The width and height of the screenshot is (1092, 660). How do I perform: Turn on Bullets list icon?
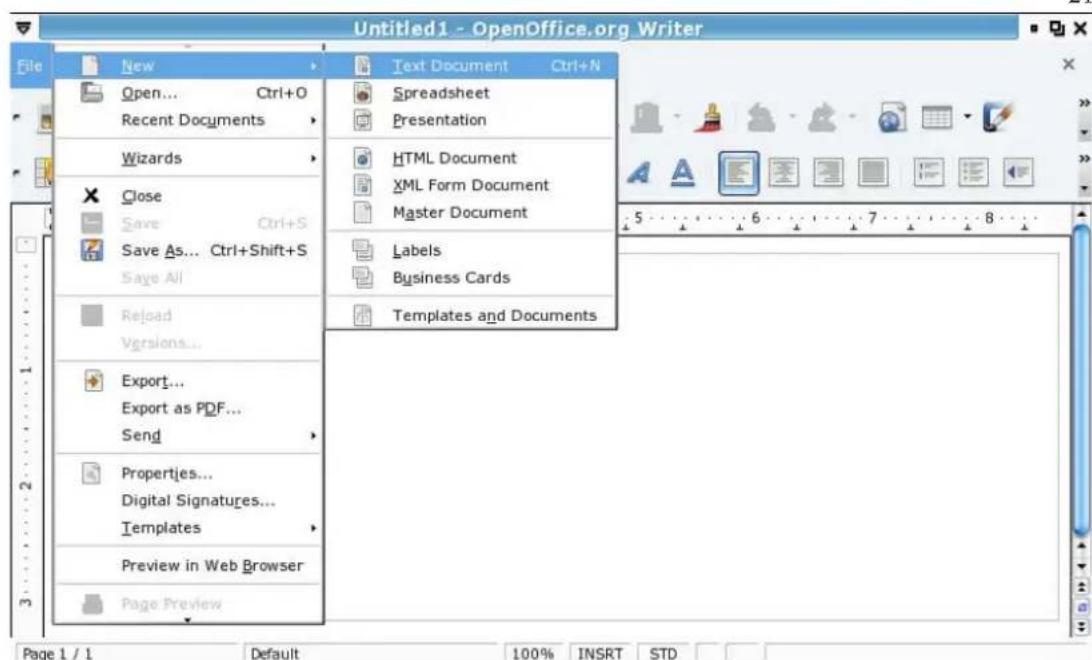click(x=973, y=173)
